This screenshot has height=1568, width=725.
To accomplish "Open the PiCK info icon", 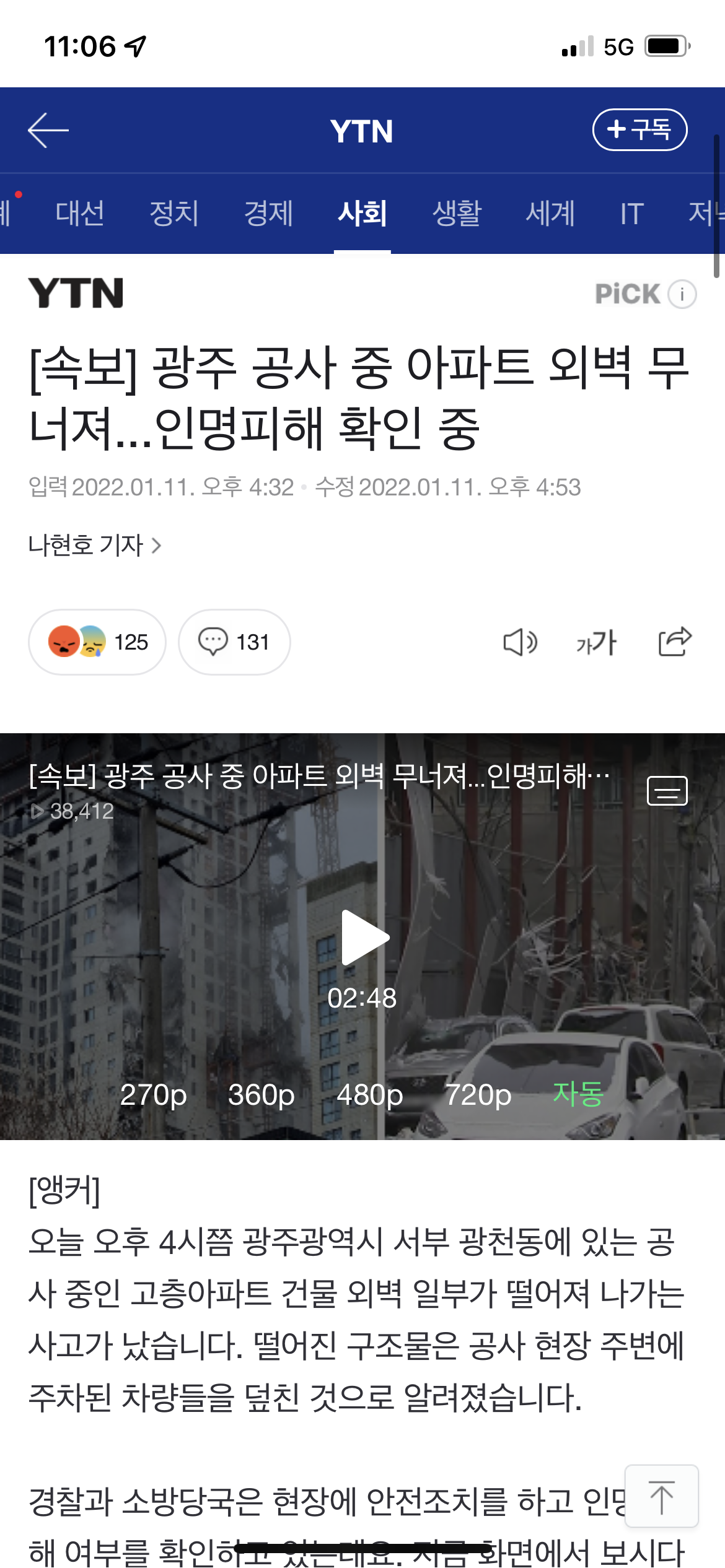I will coord(682,294).
